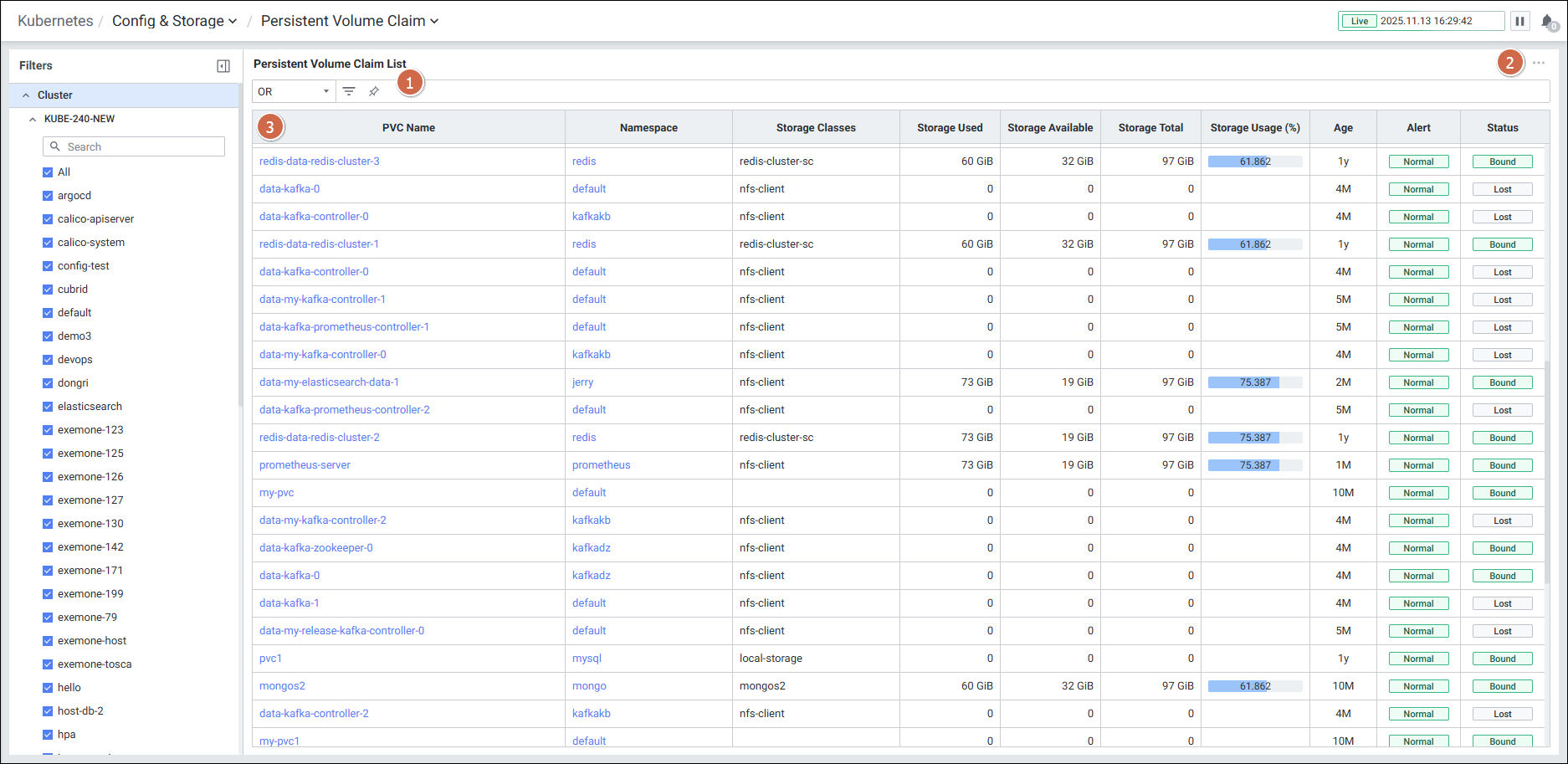Toggle the All namespaces checkbox
Image resolution: width=1568 pixels, height=764 pixels.
point(48,172)
